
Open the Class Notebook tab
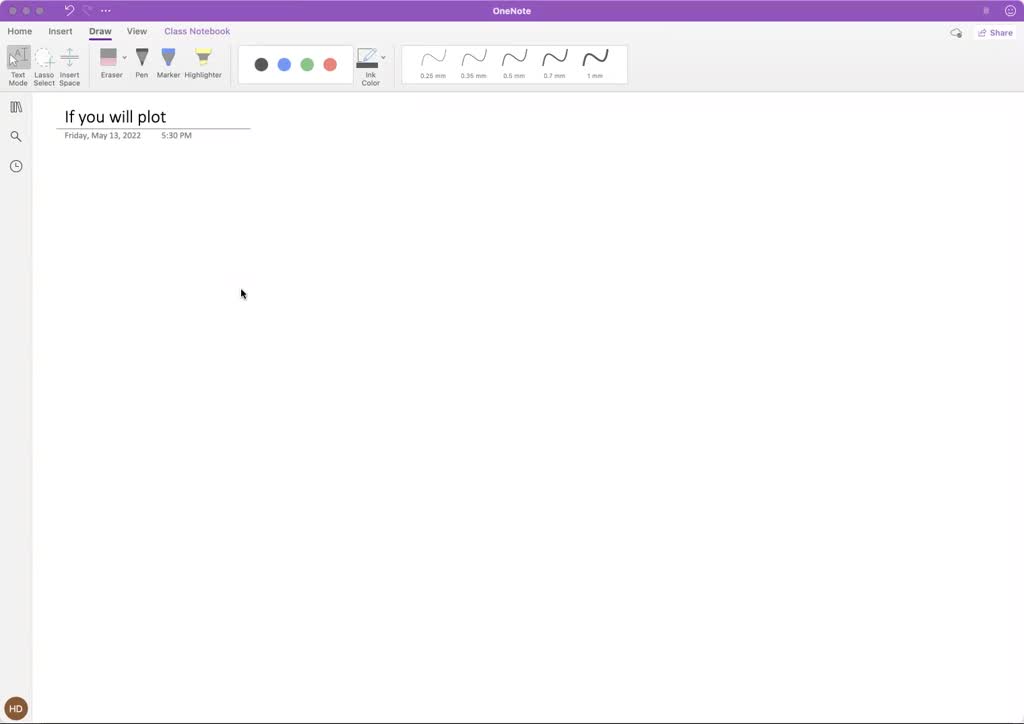[197, 32]
